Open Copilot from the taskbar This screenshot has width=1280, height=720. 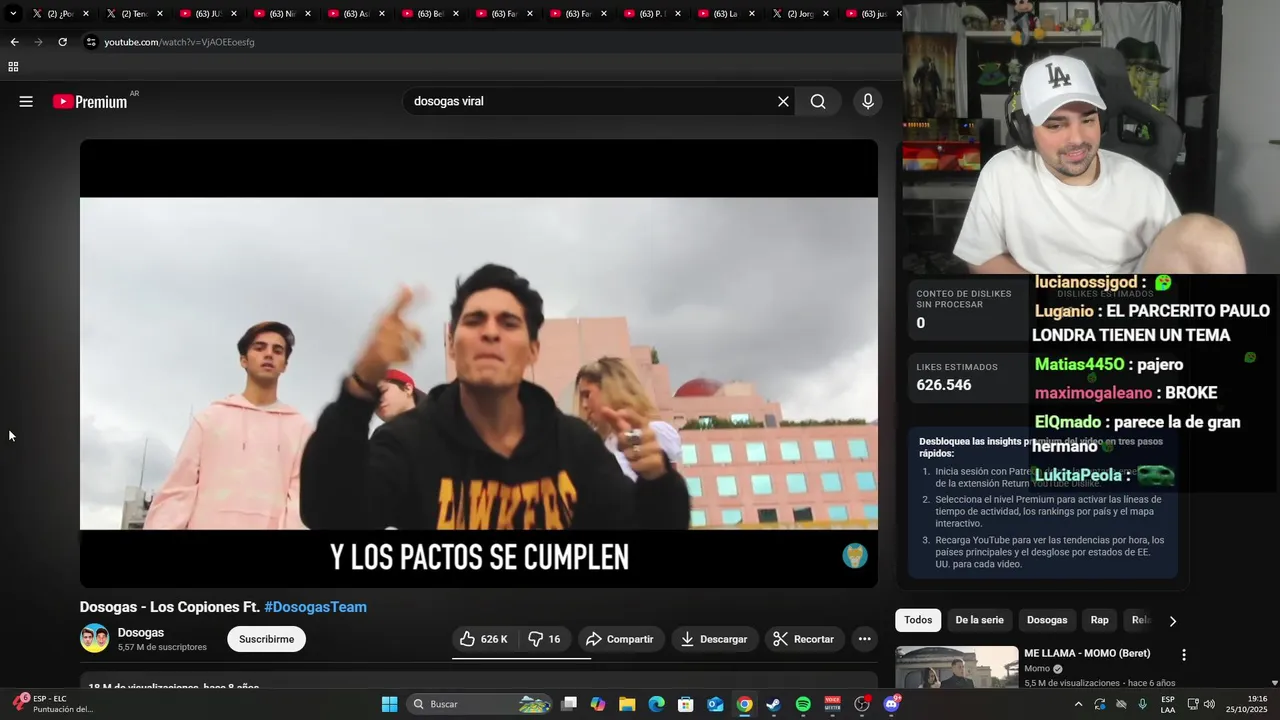click(x=598, y=704)
